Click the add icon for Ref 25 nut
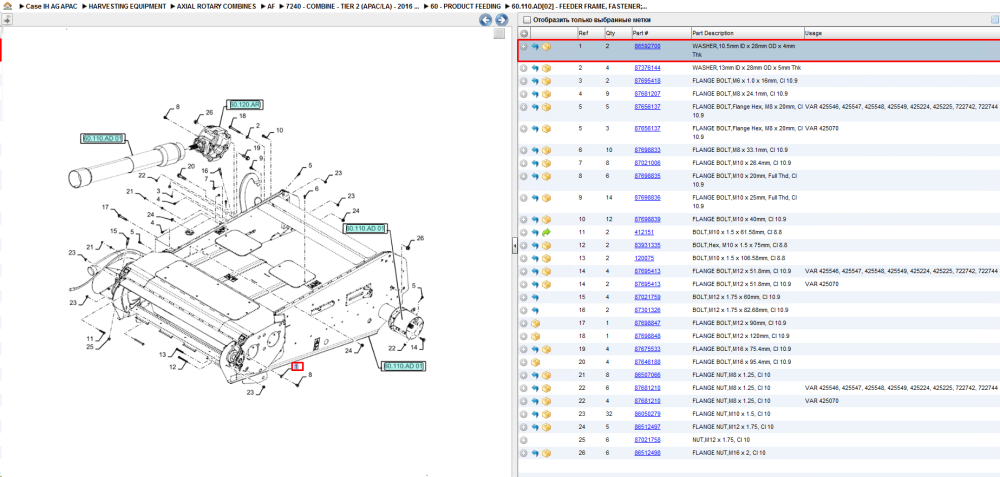Screen dimensions: 1000x477 524,440
